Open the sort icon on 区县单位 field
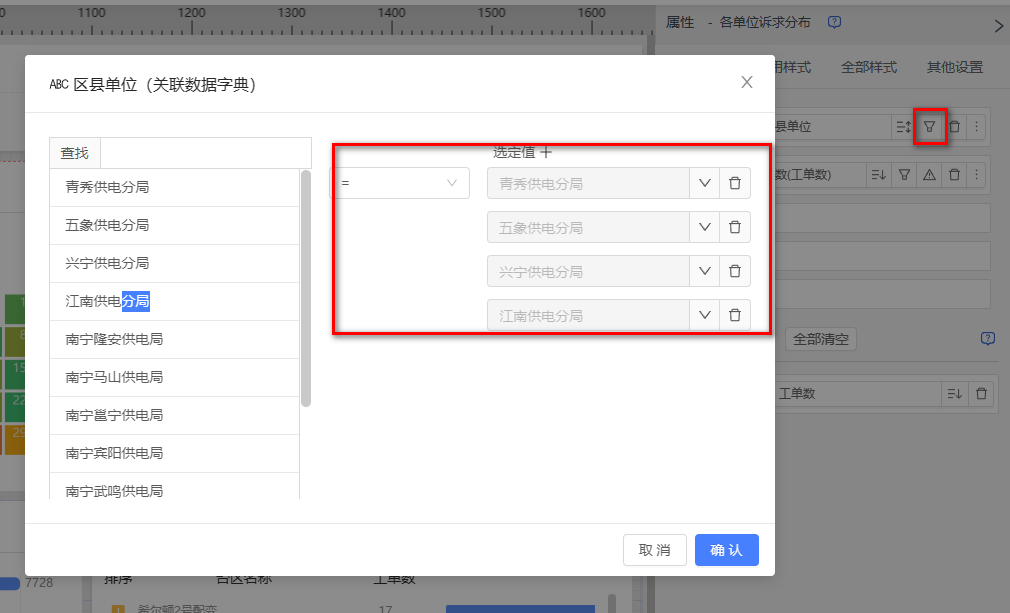The height and width of the screenshot is (613, 1010). point(903,127)
